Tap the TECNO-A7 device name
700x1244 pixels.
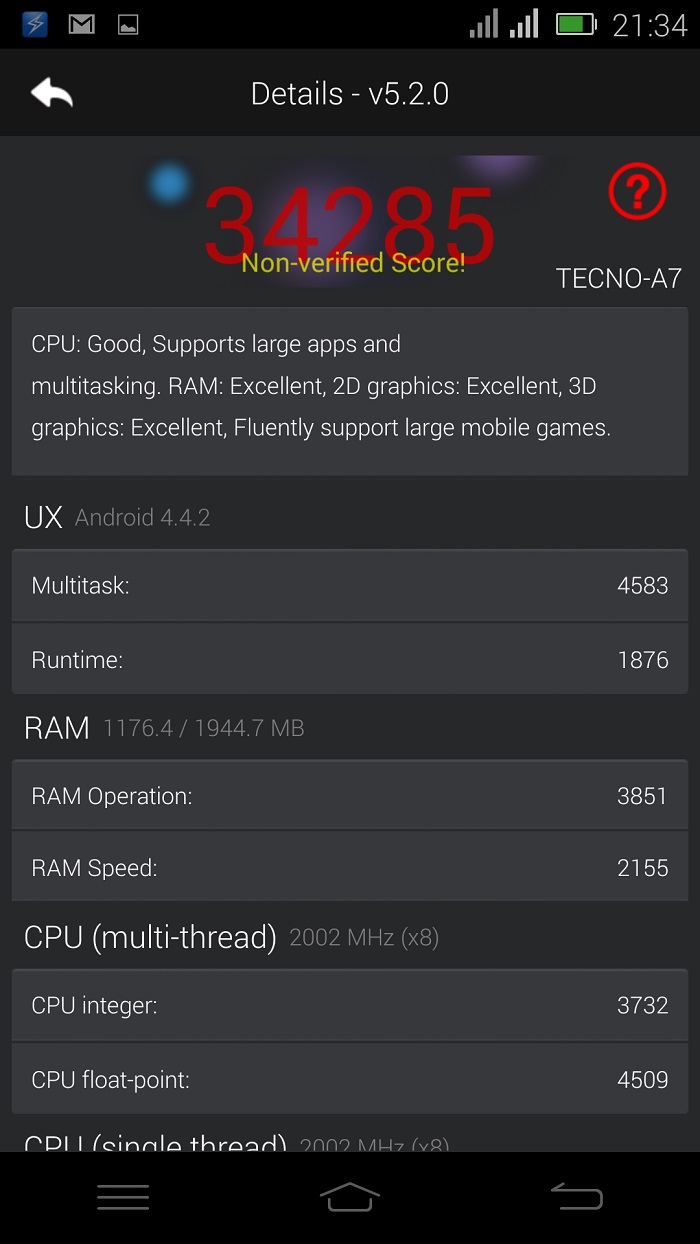pyautogui.click(x=618, y=279)
